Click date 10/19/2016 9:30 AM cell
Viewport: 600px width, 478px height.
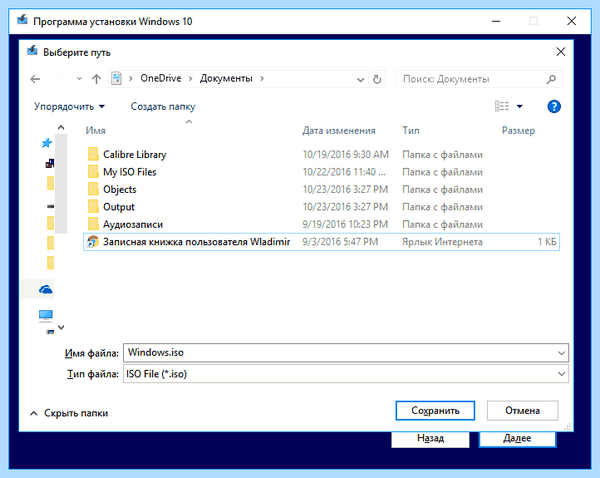pos(346,155)
